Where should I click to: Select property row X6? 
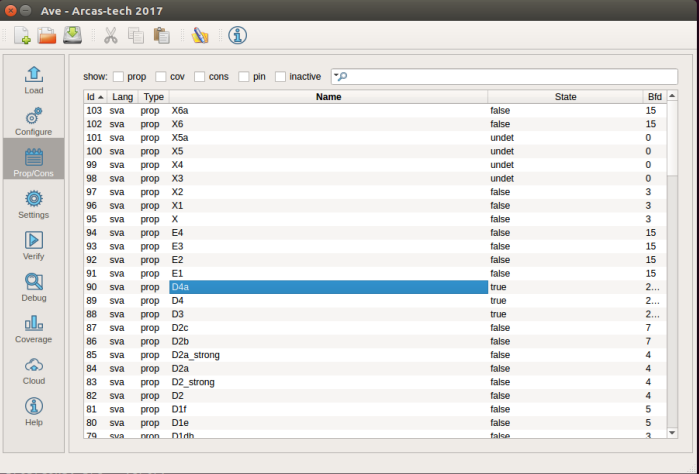pyautogui.click(x=375, y=124)
